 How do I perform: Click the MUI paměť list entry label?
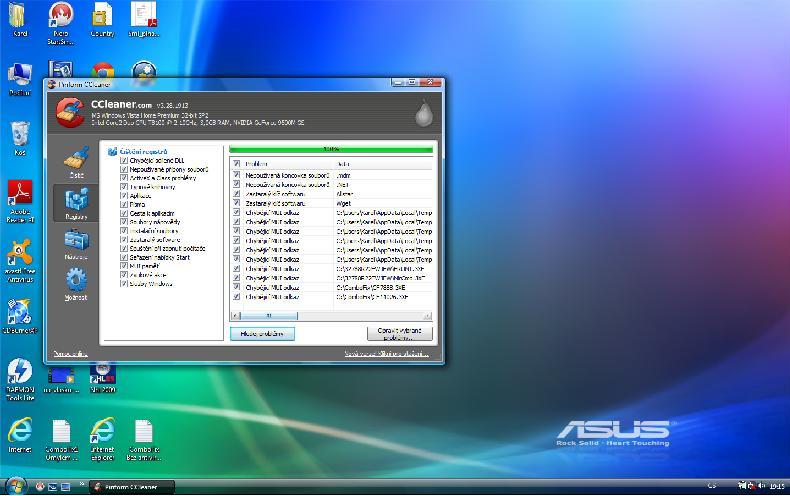tap(145, 266)
